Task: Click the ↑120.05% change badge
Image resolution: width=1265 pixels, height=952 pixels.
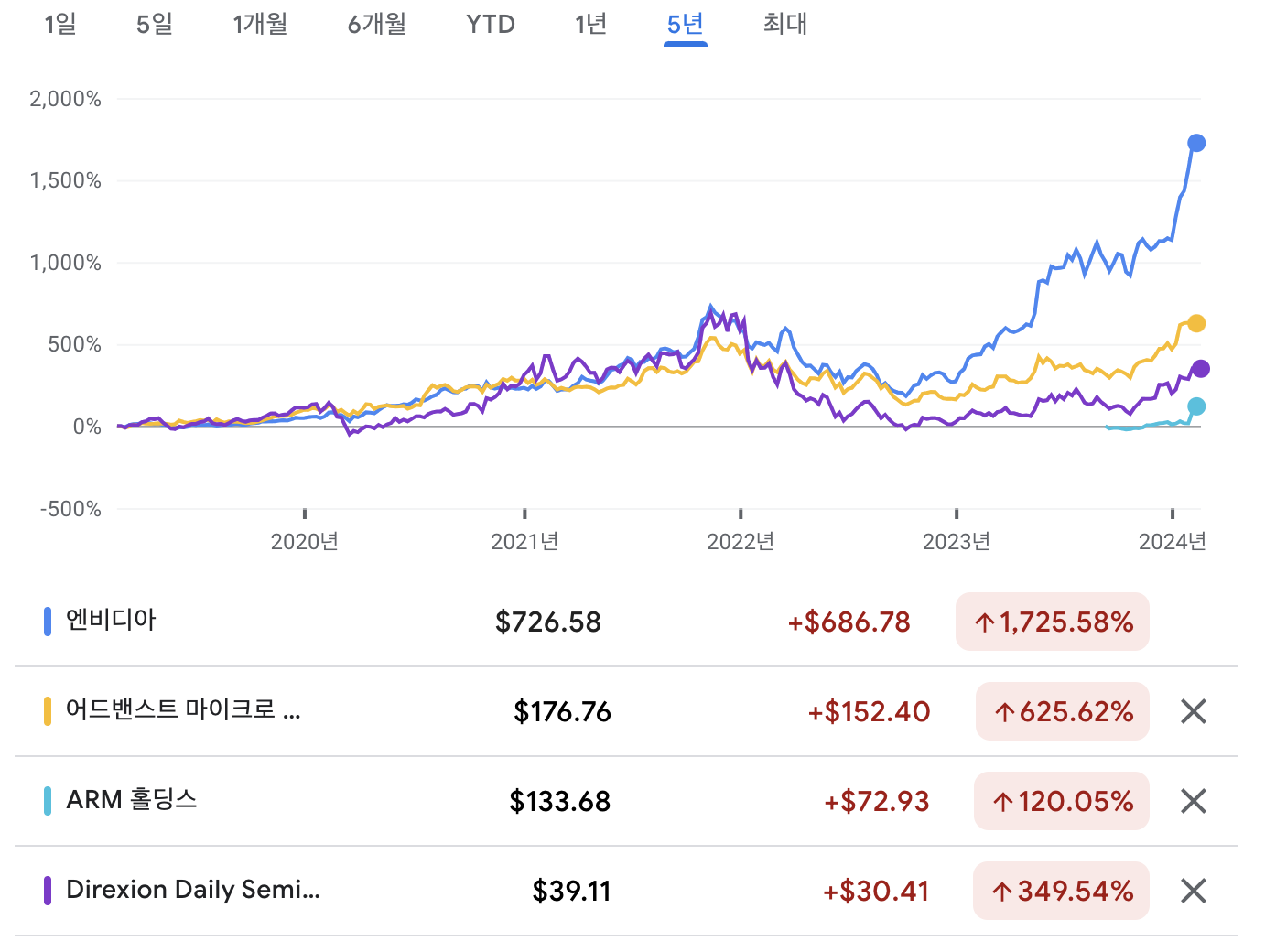Action: [x=1062, y=801]
